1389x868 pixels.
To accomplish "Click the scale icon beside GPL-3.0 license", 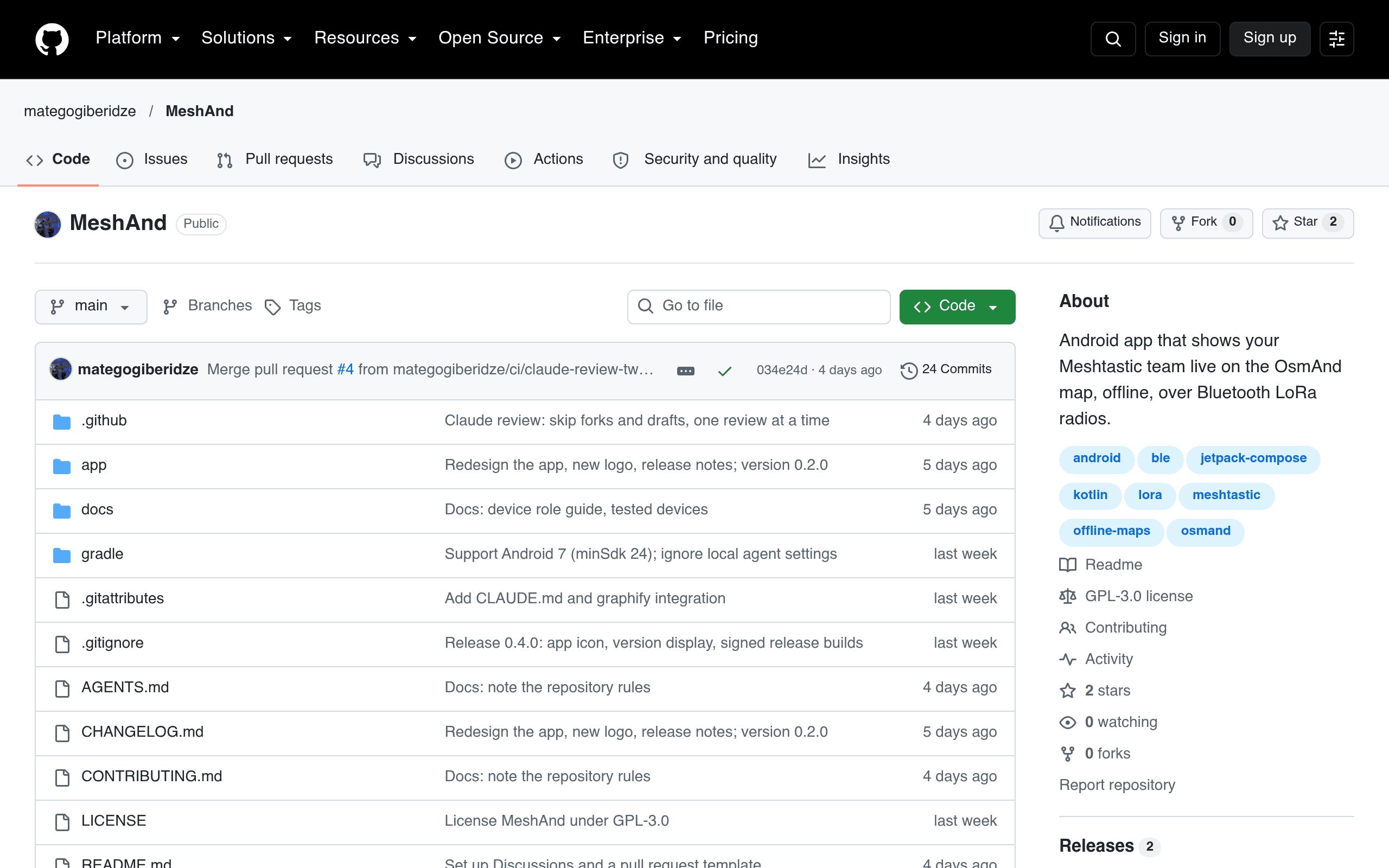I will coord(1068,596).
